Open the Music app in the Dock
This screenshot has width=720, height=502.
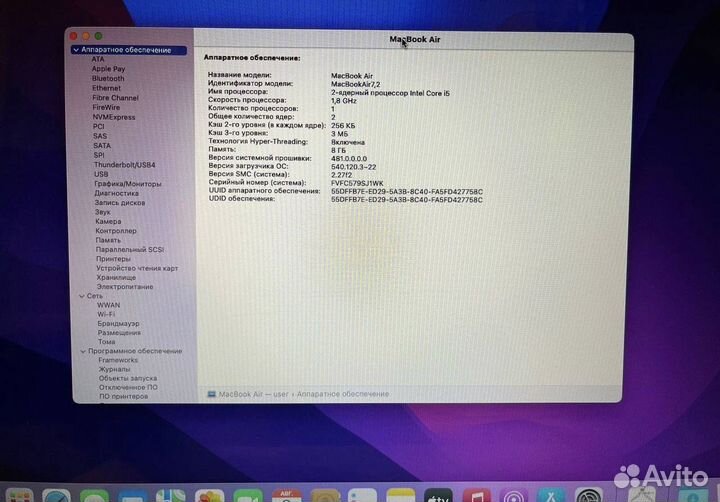coord(477,496)
